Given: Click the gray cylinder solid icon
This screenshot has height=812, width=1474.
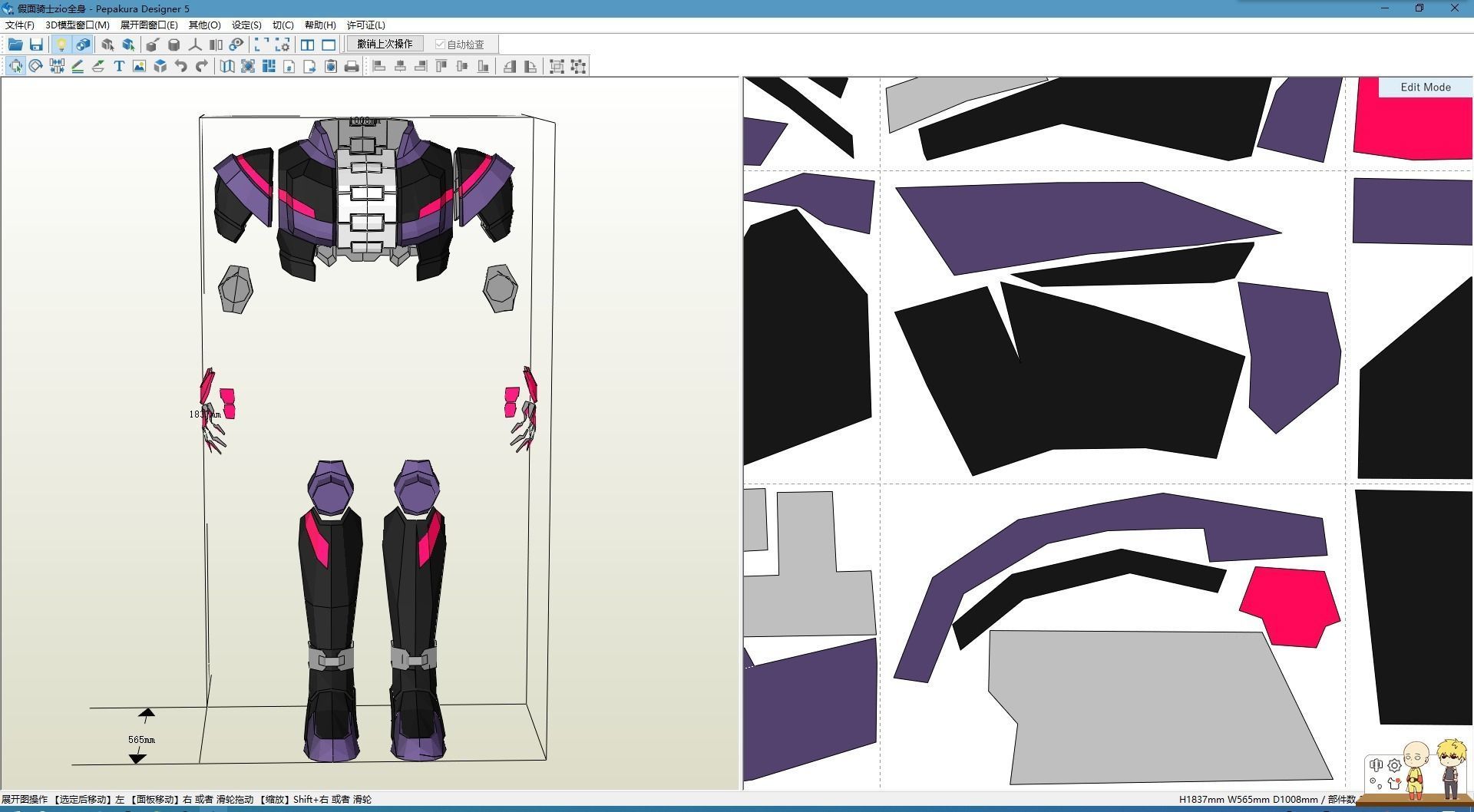Looking at the screenshot, I should [174, 45].
